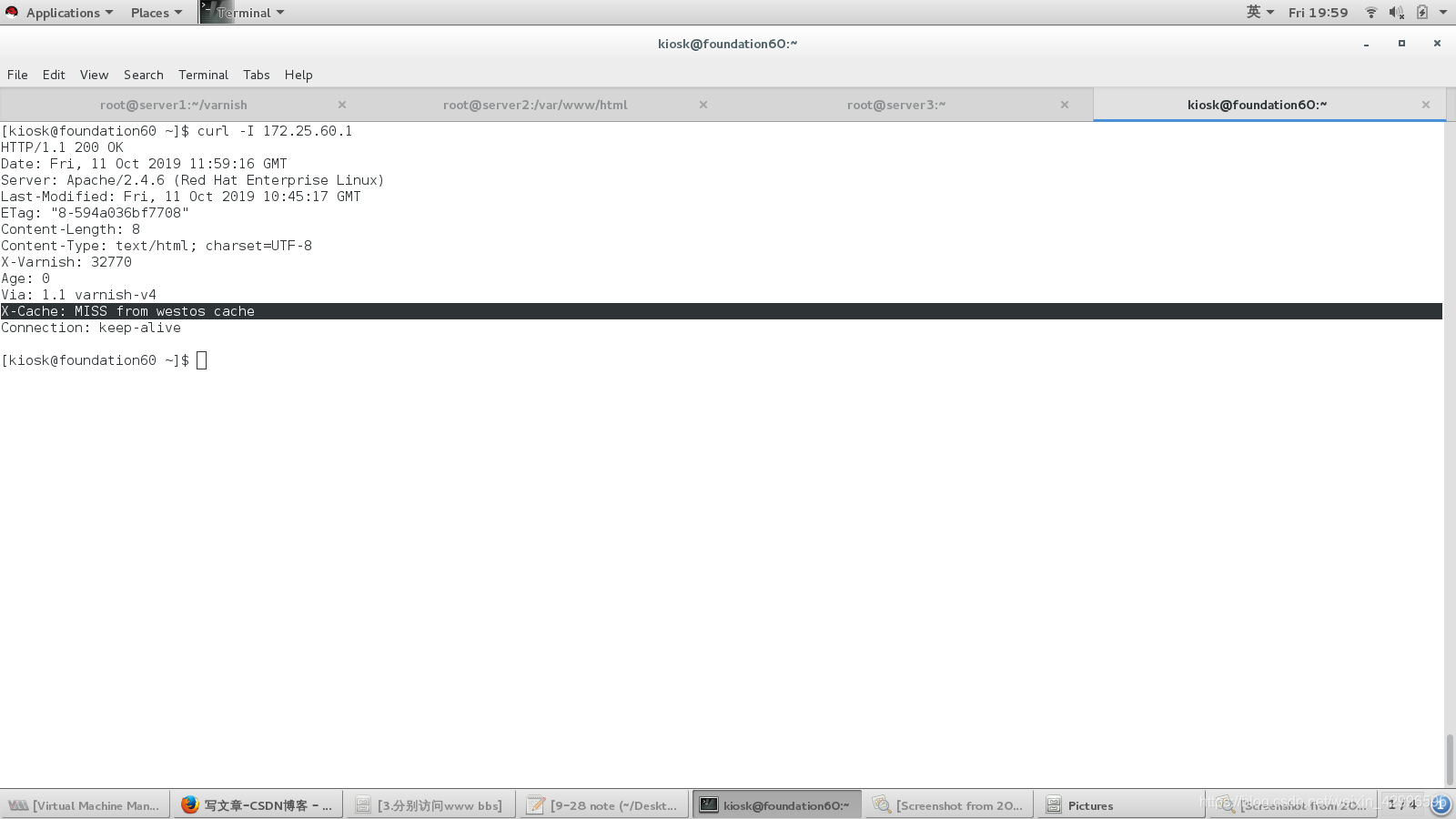The image size is (1456, 819).
Task: Open the Search menu
Action: [144, 75]
